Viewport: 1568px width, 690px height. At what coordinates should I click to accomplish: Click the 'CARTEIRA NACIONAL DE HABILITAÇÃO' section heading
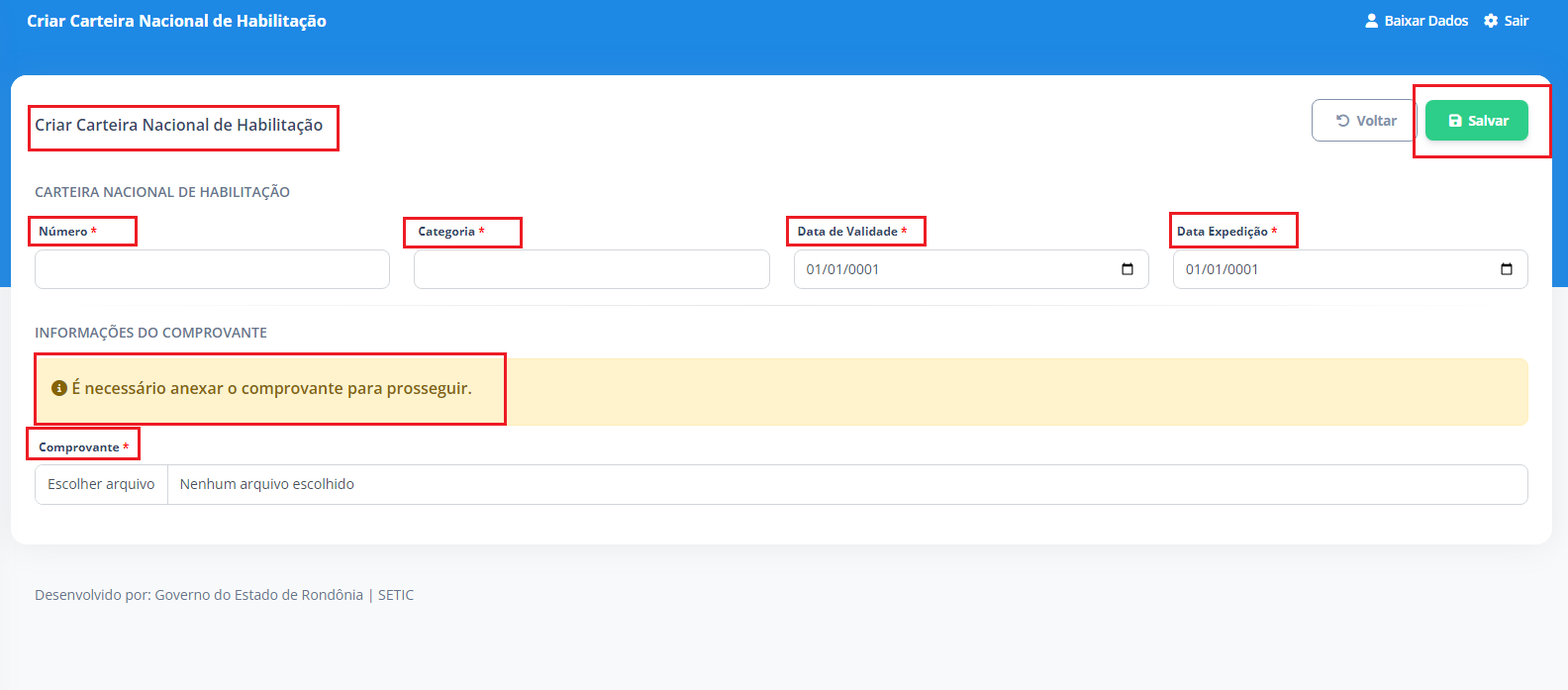pos(162,192)
